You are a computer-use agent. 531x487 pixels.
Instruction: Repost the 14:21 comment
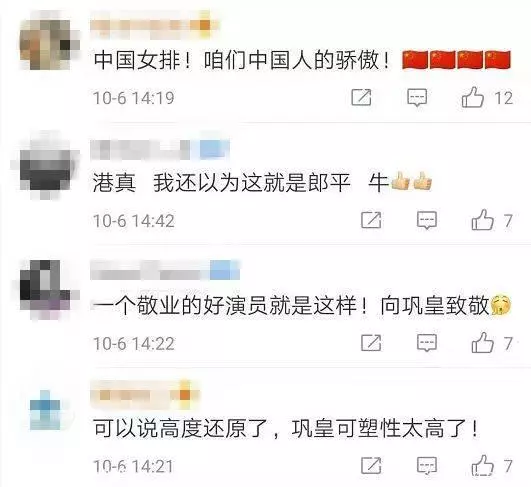[371, 466]
